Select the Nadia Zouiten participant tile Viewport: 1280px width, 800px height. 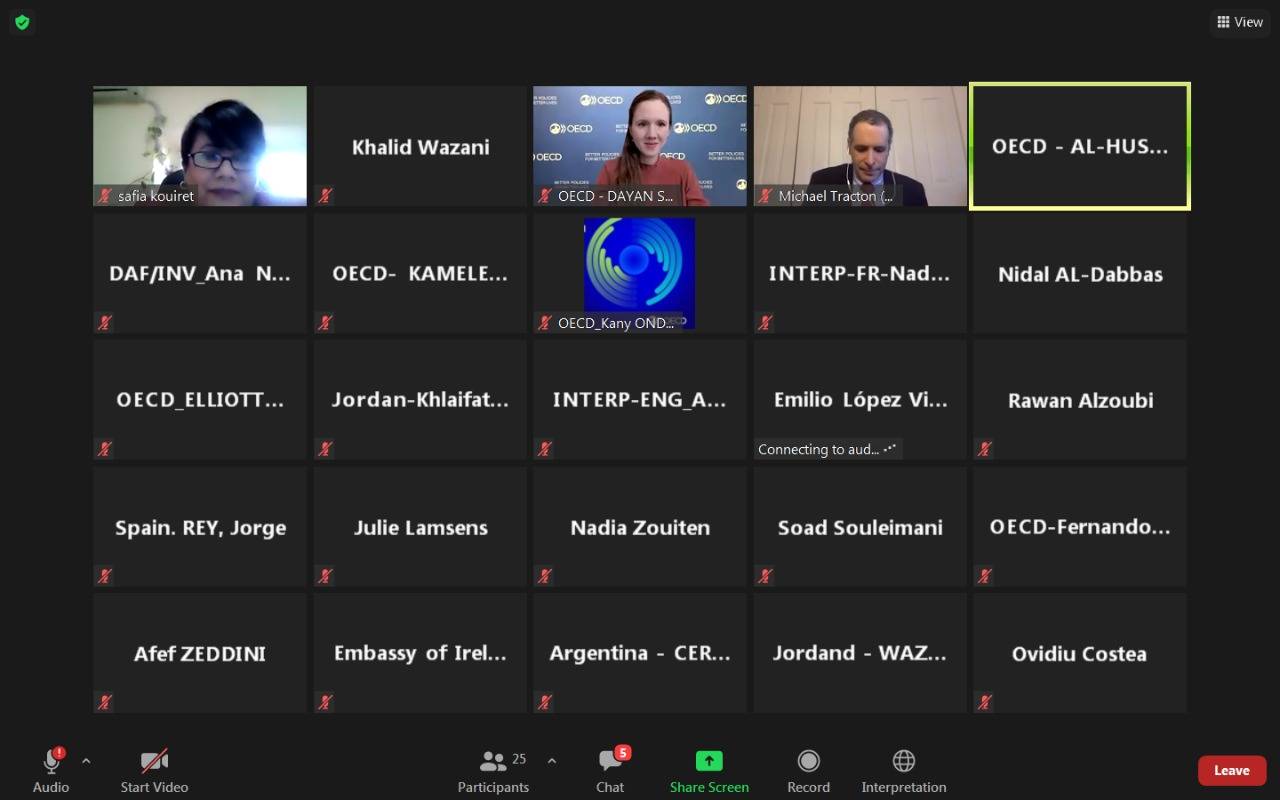pos(640,527)
